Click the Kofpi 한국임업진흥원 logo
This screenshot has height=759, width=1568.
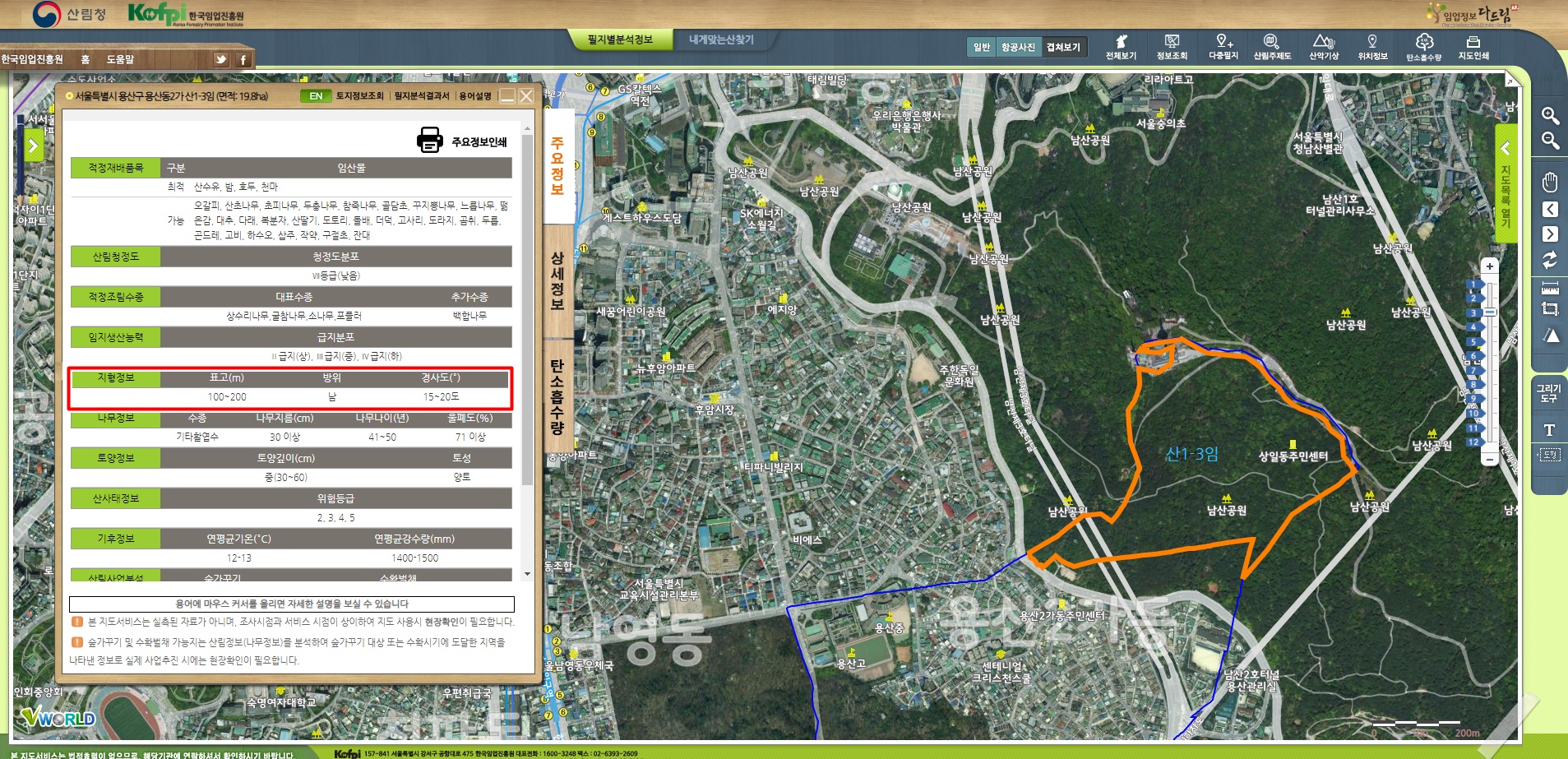point(186,14)
